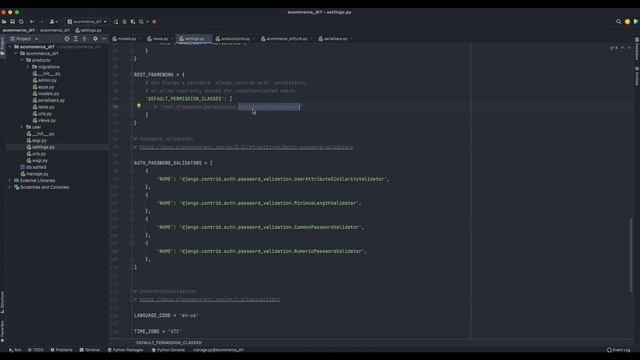This screenshot has width=640, height=360.
Task: Click the colorful toolbox icon at top right
Action: pyautogui.click(x=636, y=22)
